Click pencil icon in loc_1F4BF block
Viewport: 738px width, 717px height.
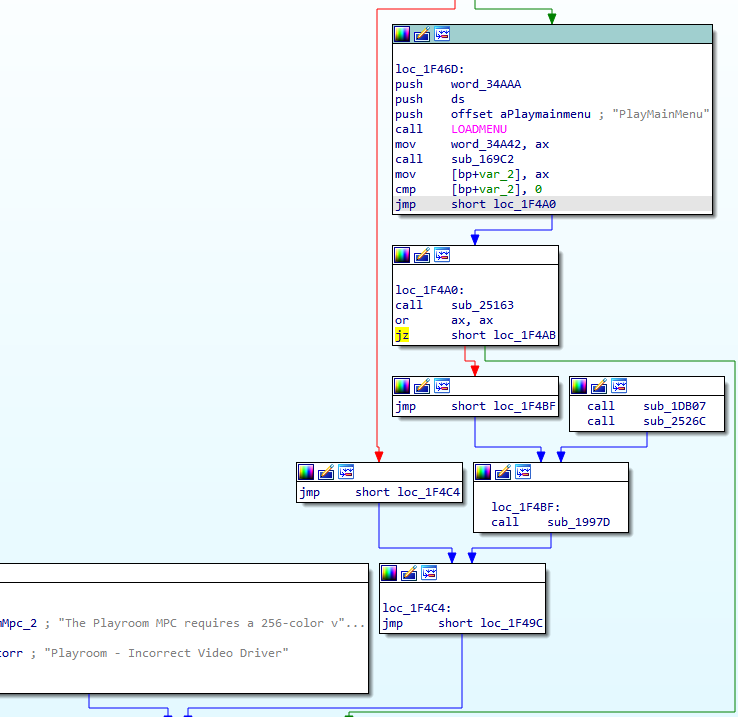pyautogui.click(x=503, y=472)
